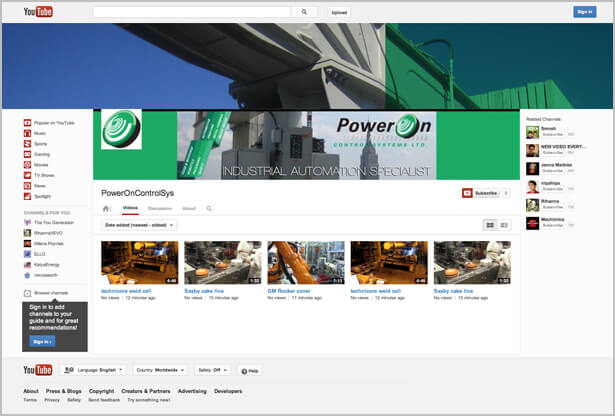Viewport: 615px width, 416px height.
Task: Open the Date added sort dropdown
Action: pyautogui.click(x=139, y=225)
